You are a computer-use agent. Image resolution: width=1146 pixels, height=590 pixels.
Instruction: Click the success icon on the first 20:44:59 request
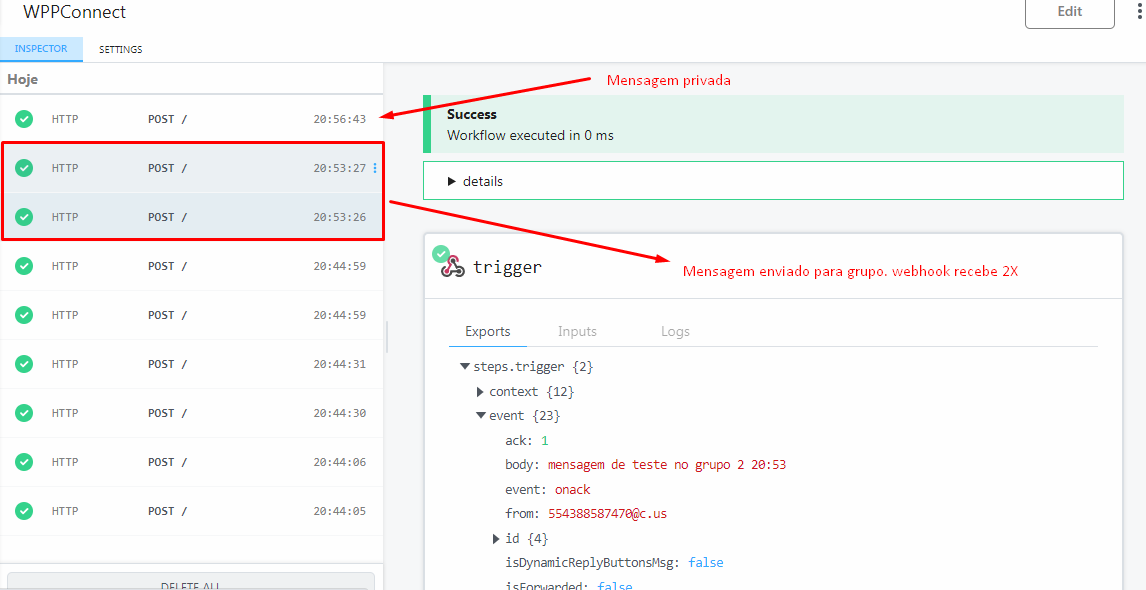click(23, 266)
